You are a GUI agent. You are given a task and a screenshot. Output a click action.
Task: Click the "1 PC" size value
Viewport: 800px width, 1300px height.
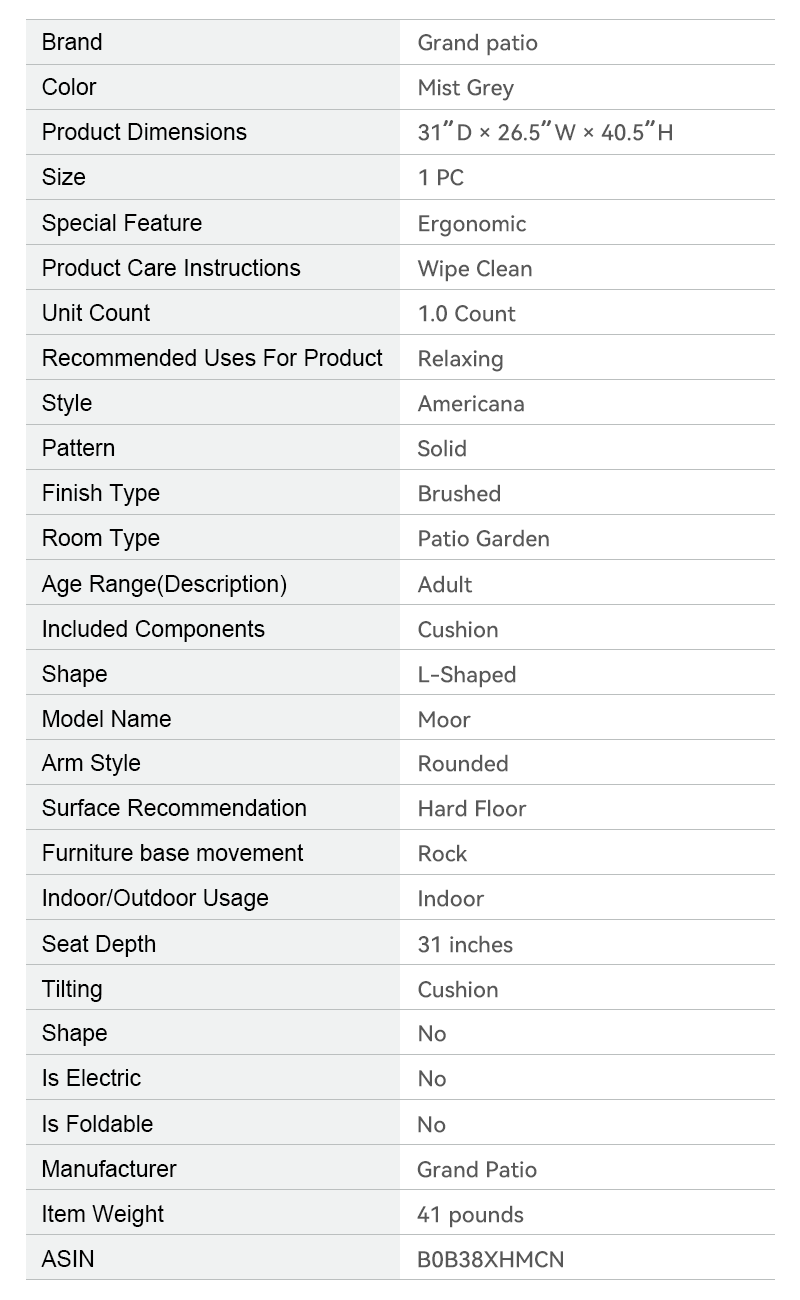tap(440, 178)
